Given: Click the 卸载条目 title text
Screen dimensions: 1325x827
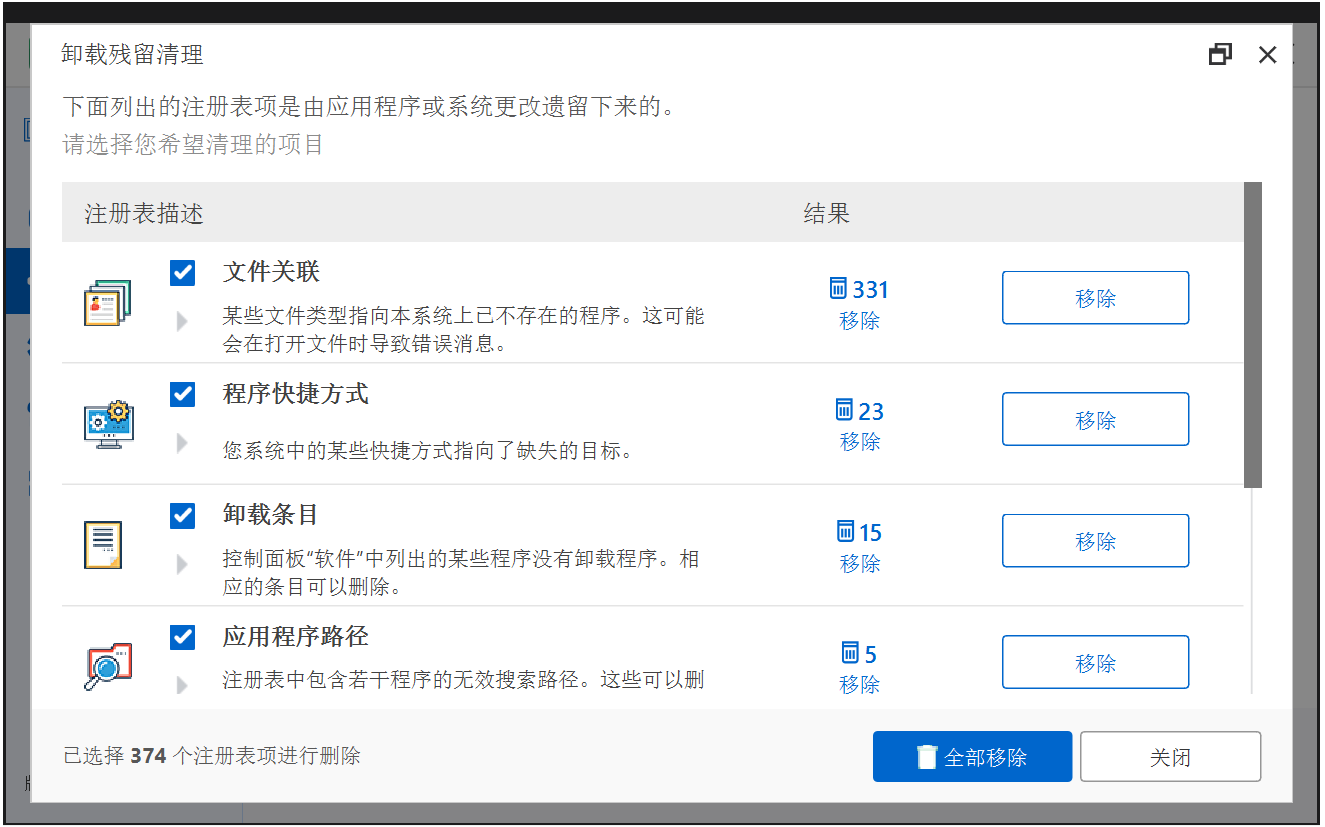Looking at the screenshot, I should [271, 515].
